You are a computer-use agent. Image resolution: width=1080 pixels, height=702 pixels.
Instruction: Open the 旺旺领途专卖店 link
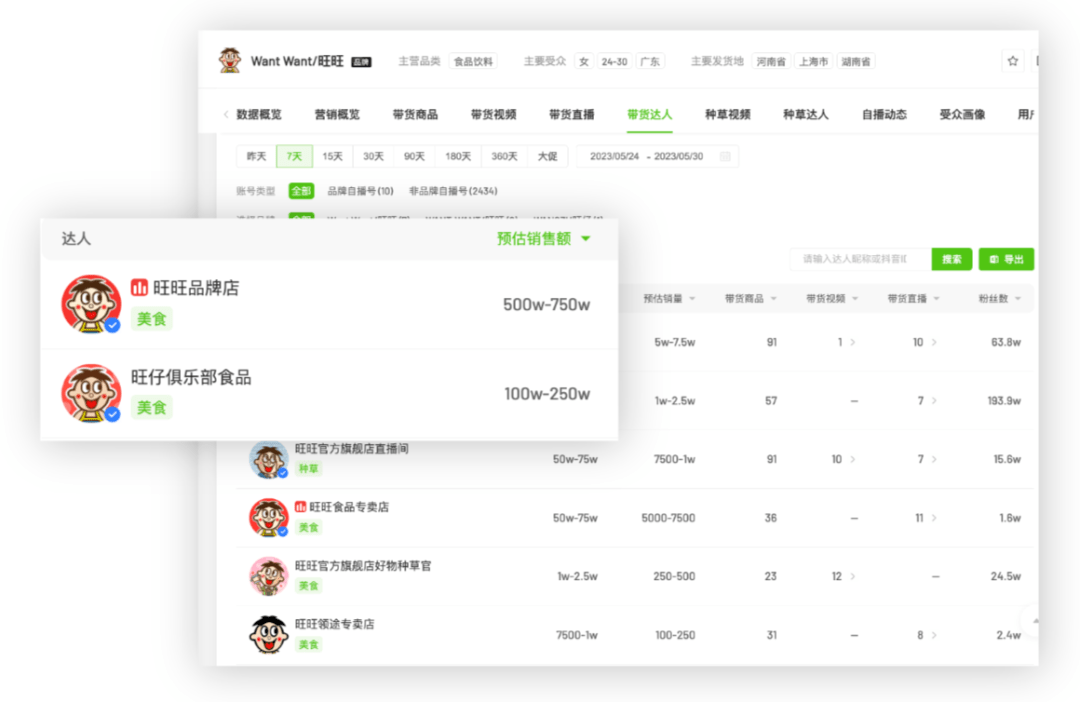pos(335,624)
